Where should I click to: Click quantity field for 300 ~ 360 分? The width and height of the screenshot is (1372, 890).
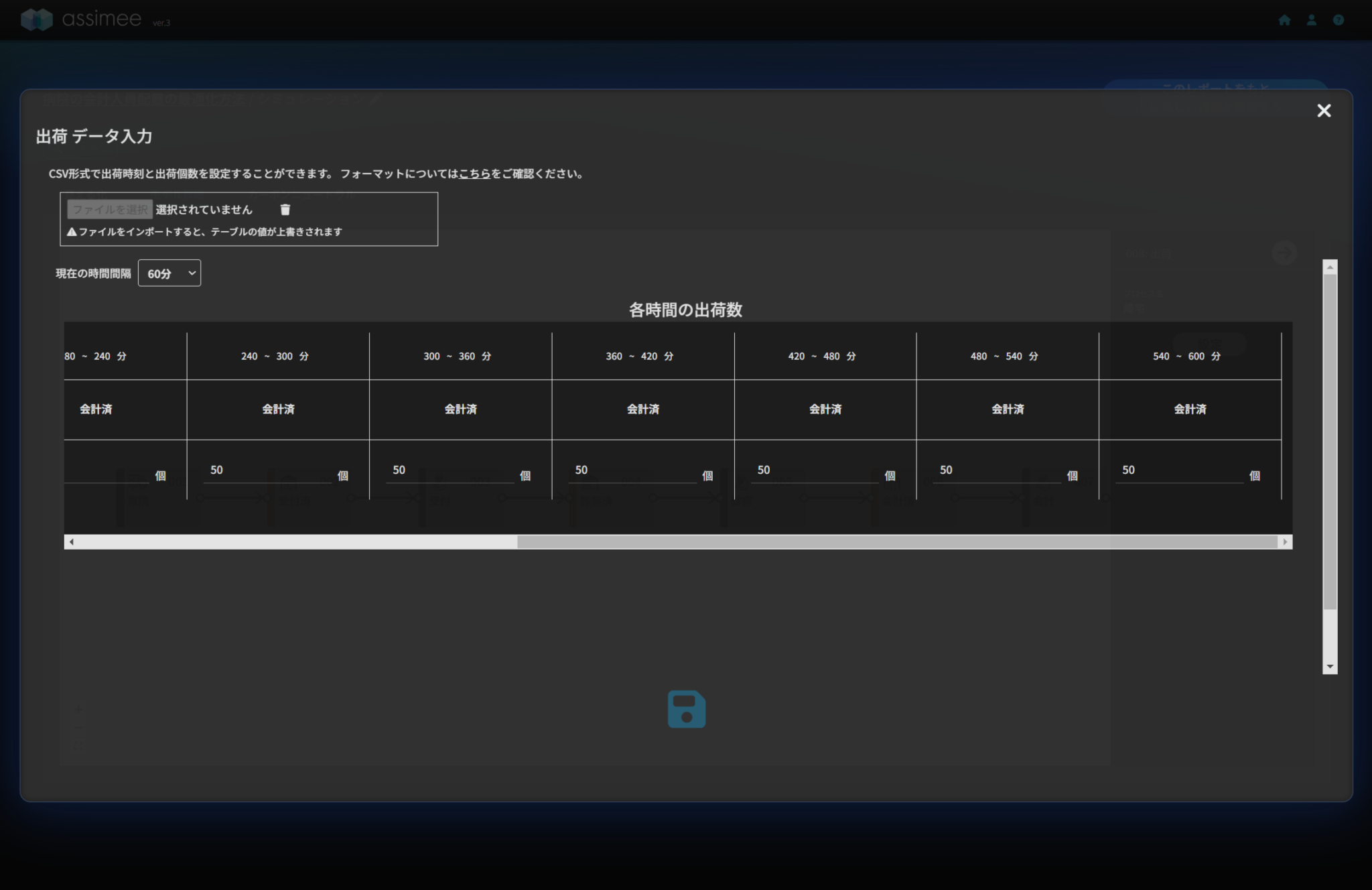449,470
